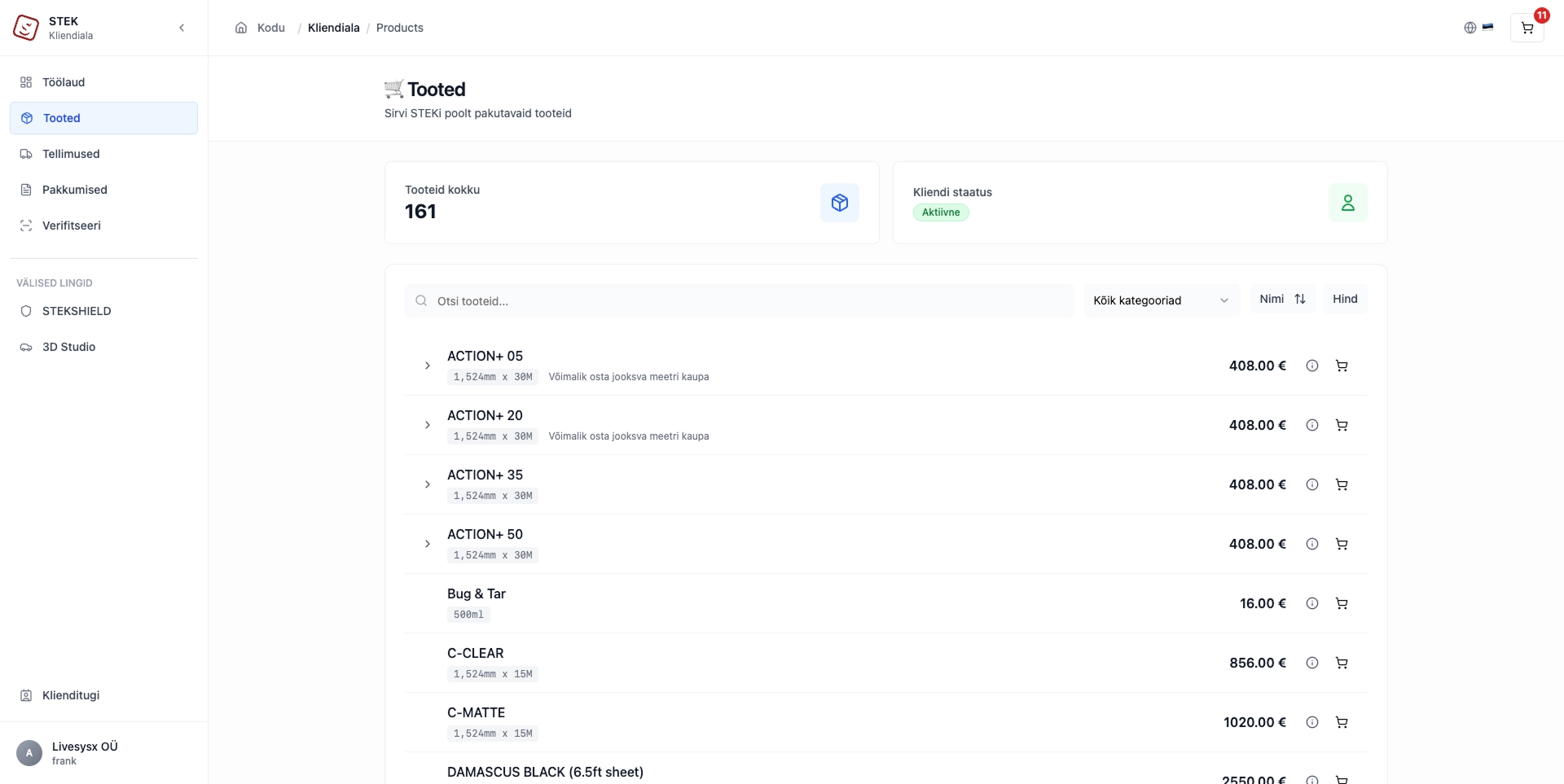Viewport: 1564px width, 784px height.
Task: Add ACTION+ 35 to cart
Action: (x=1342, y=484)
